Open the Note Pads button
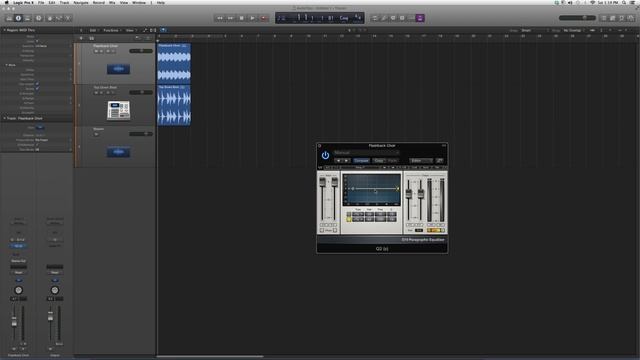Image resolution: width=640 pixels, height=360 pixels. coord(613,18)
